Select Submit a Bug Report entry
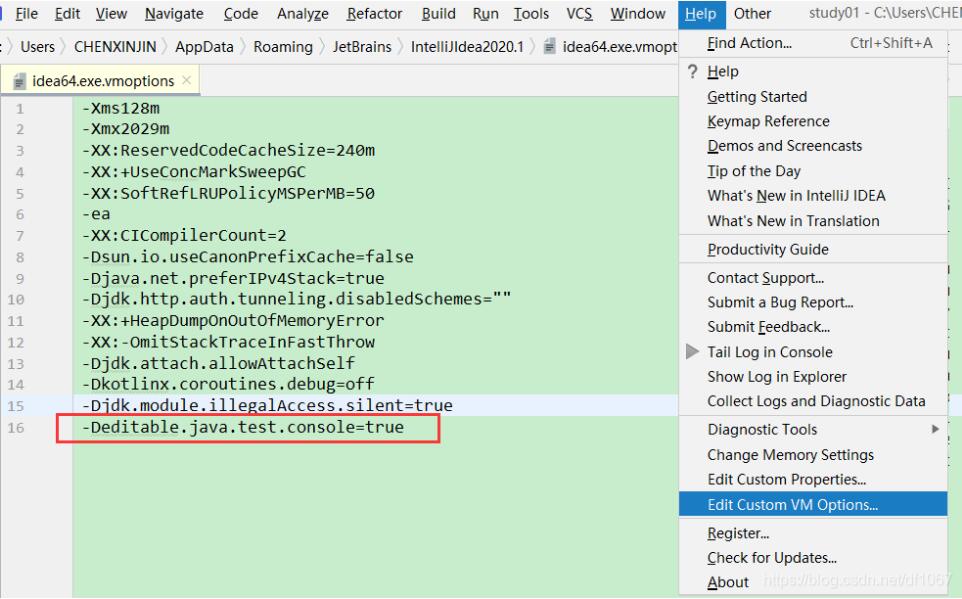Image resolution: width=962 pixels, height=599 pixels. tap(780, 302)
